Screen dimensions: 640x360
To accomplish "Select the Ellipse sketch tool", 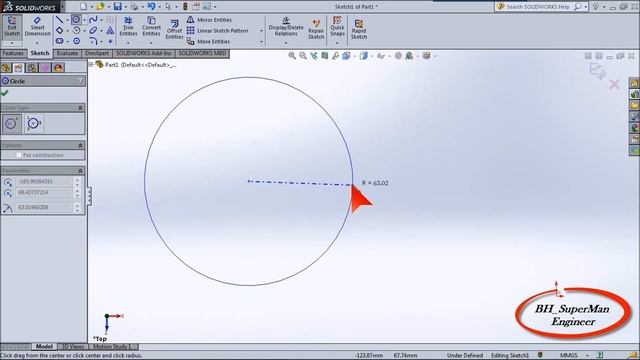I will (x=93, y=31).
